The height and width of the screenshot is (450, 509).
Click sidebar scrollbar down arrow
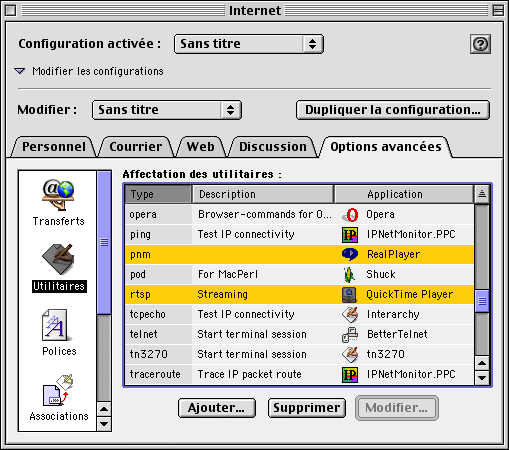[x=104, y=424]
